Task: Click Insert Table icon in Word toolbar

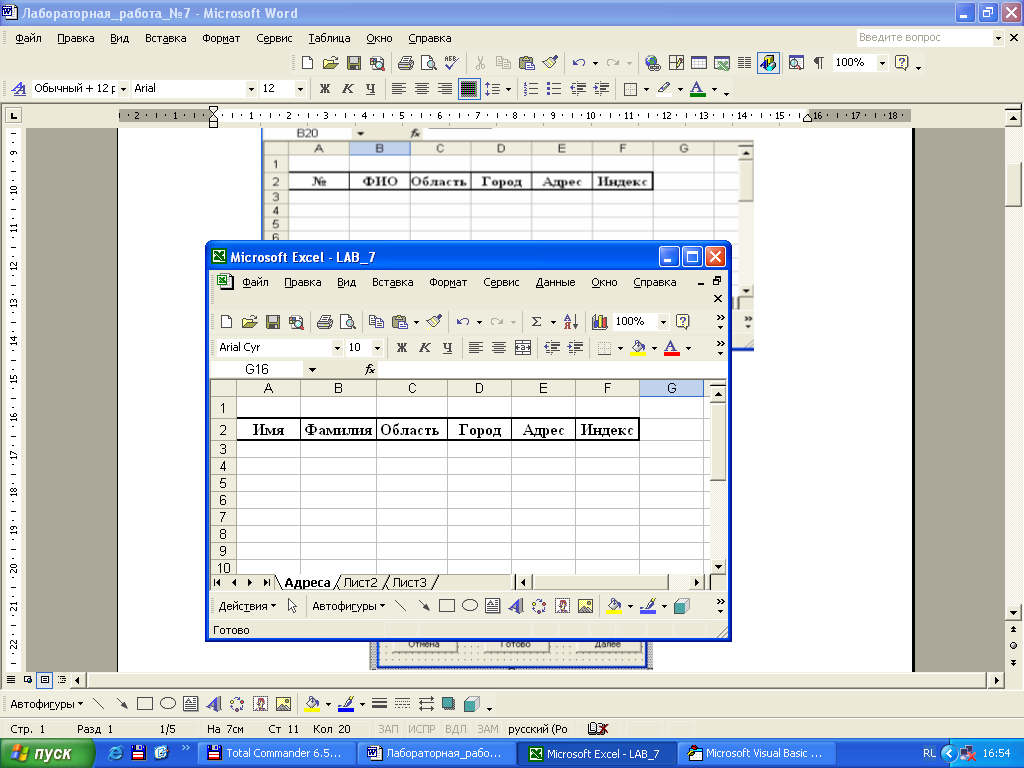Action: point(699,63)
